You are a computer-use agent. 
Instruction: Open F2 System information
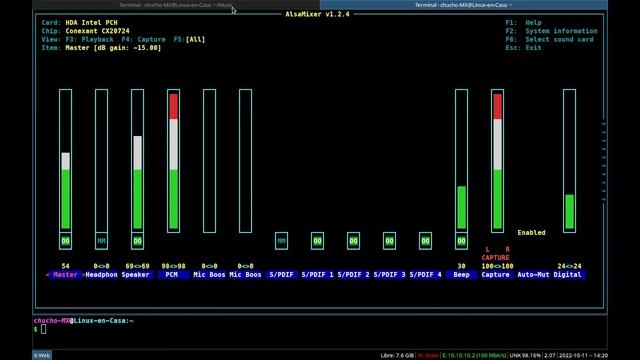[551, 31]
